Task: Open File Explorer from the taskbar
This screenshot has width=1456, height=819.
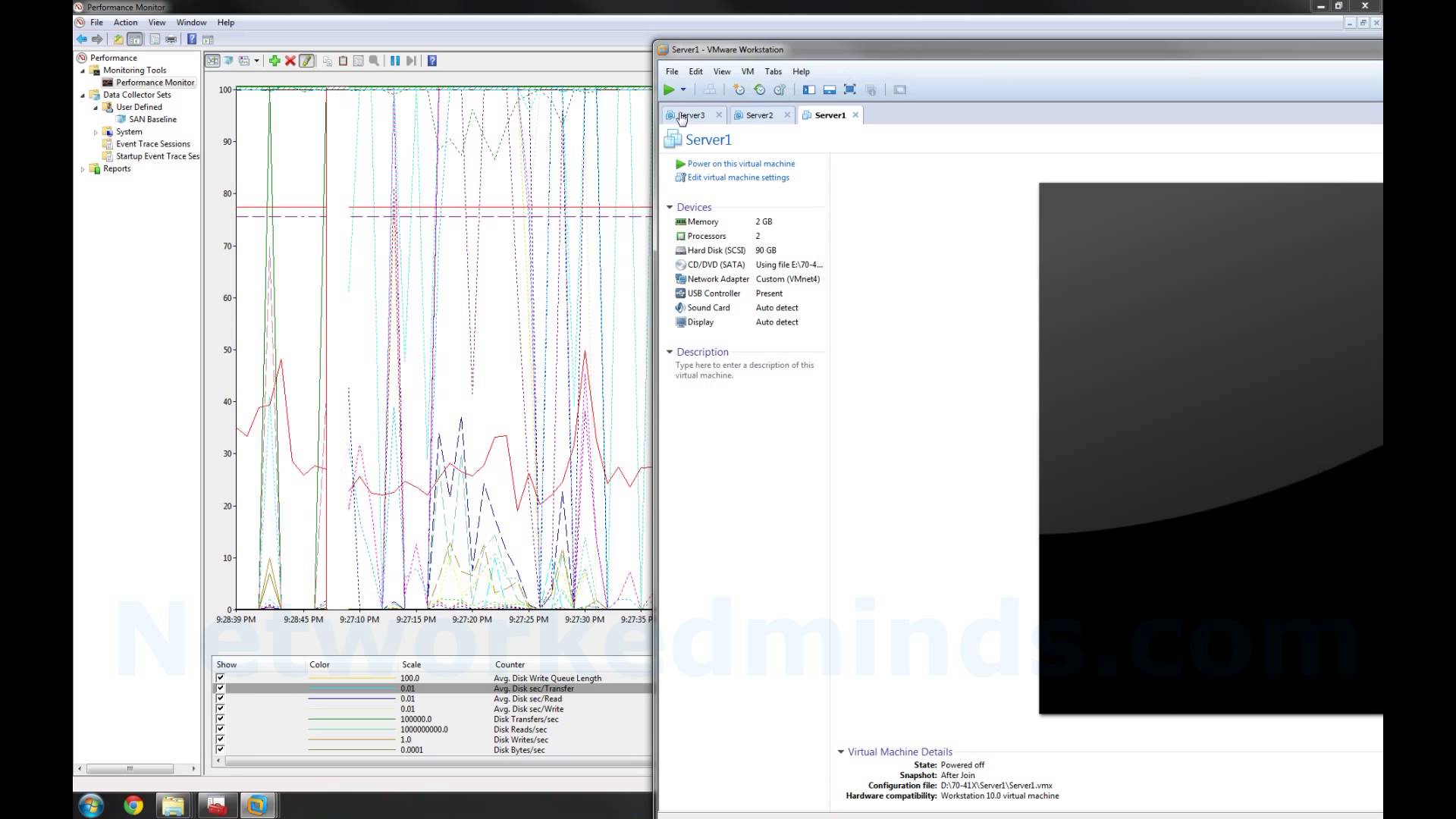Action: pyautogui.click(x=173, y=805)
